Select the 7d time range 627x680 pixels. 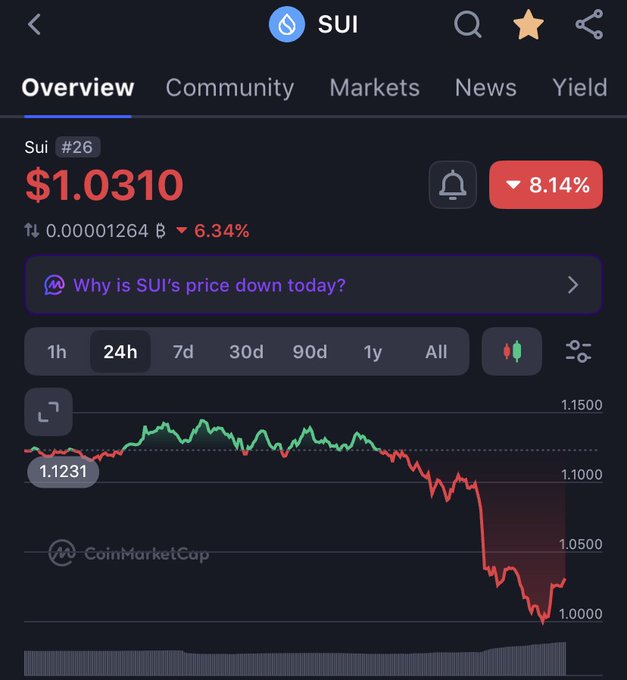[183, 352]
